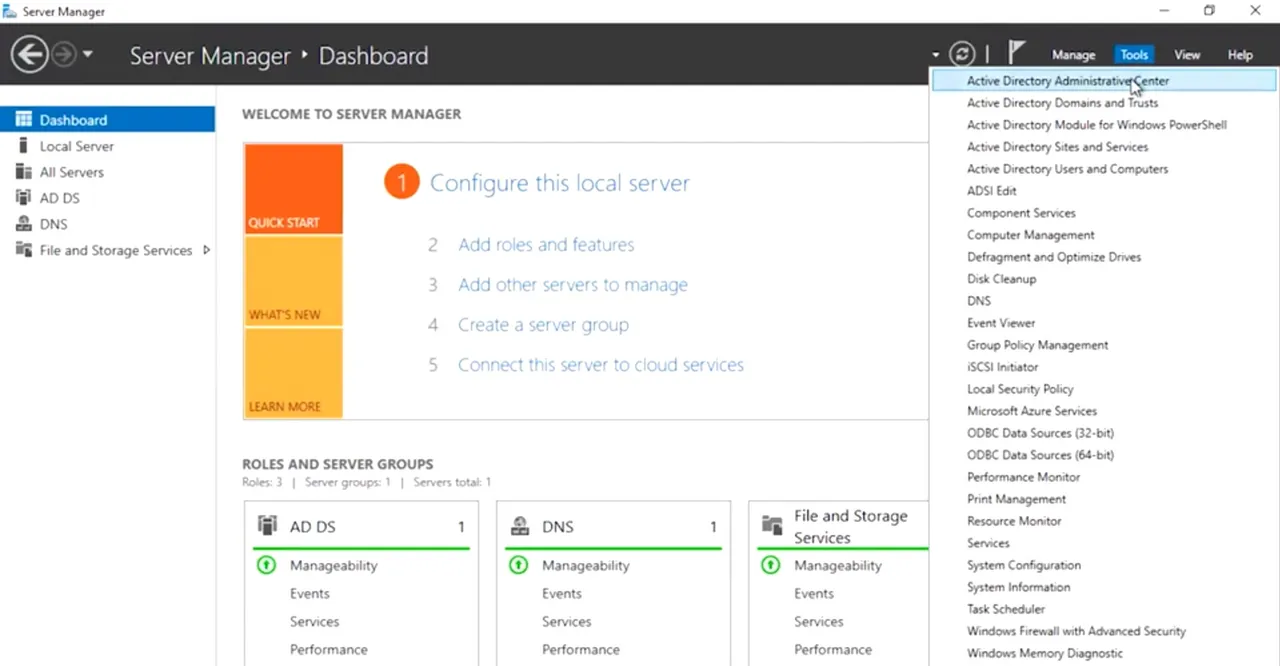Click the WHAT'S NEW tile
The width and height of the screenshot is (1280, 666).
(x=293, y=281)
